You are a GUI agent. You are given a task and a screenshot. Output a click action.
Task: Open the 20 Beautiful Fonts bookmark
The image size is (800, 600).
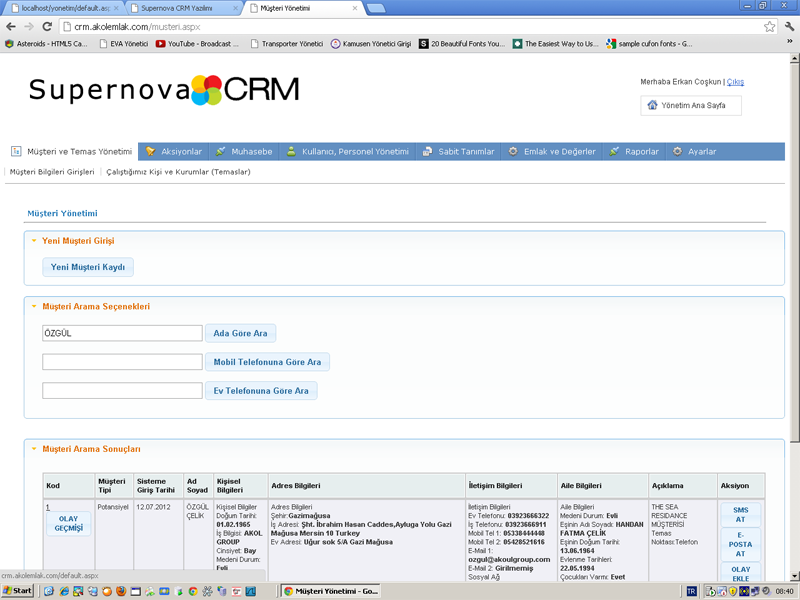tap(462, 44)
